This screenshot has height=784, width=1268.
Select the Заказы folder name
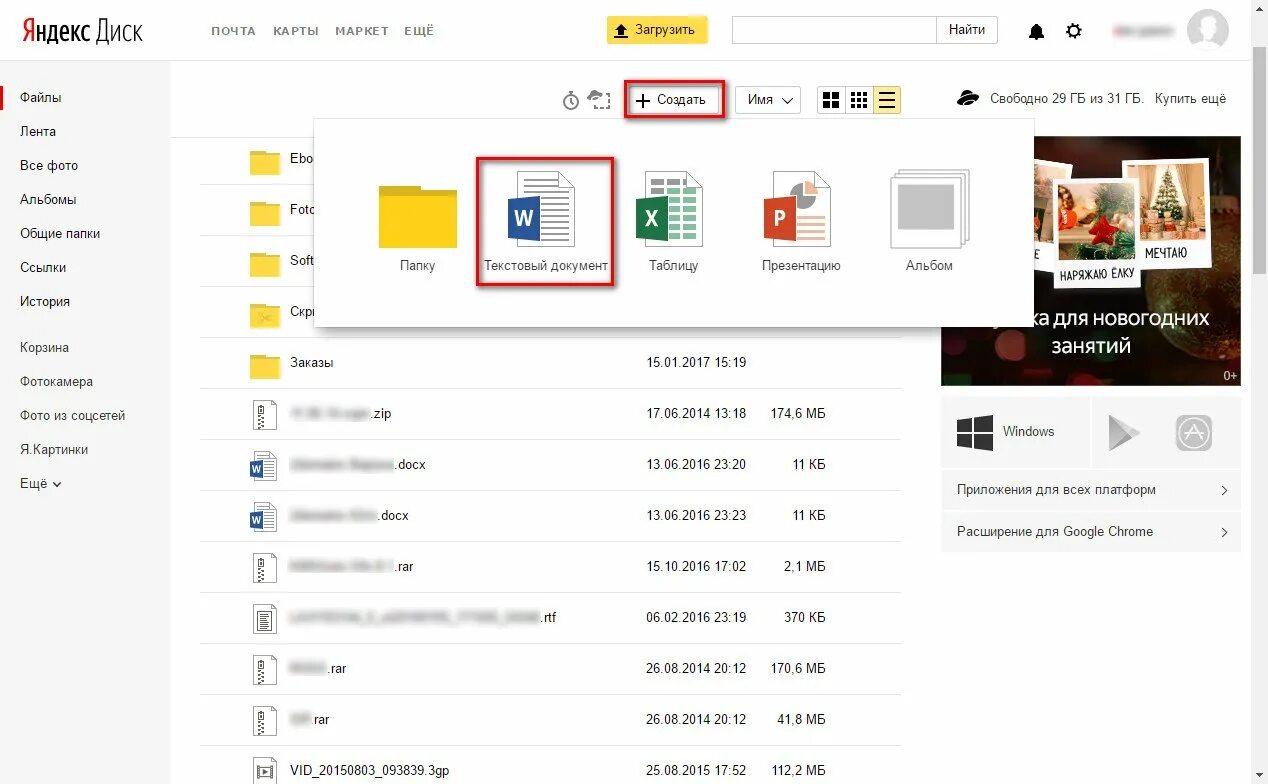tap(312, 363)
